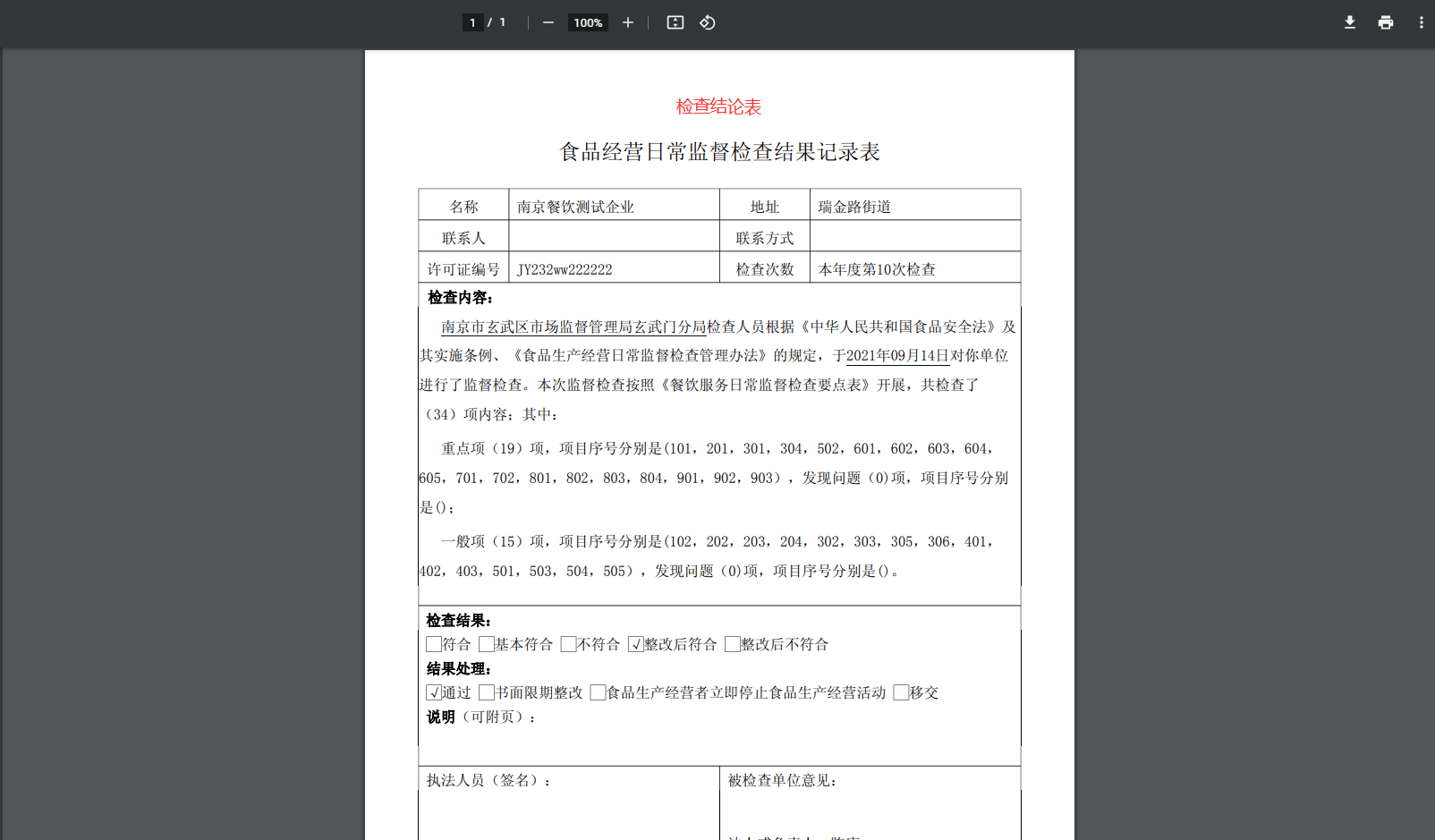The height and width of the screenshot is (840, 1435).
Task: Check the 符合 checkbox
Action: (x=434, y=644)
